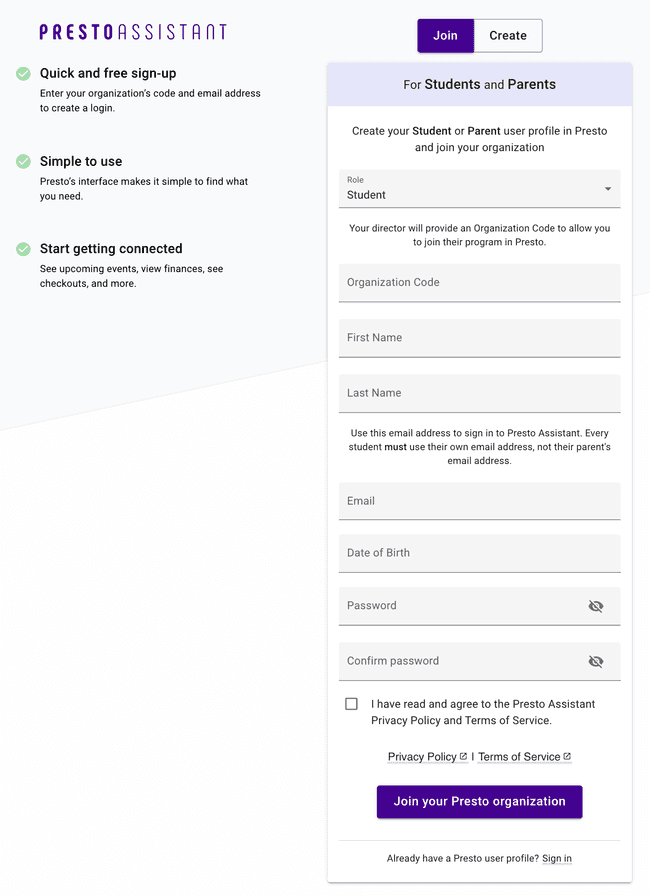Click the checkmark beside Start getting connected

click(23, 249)
